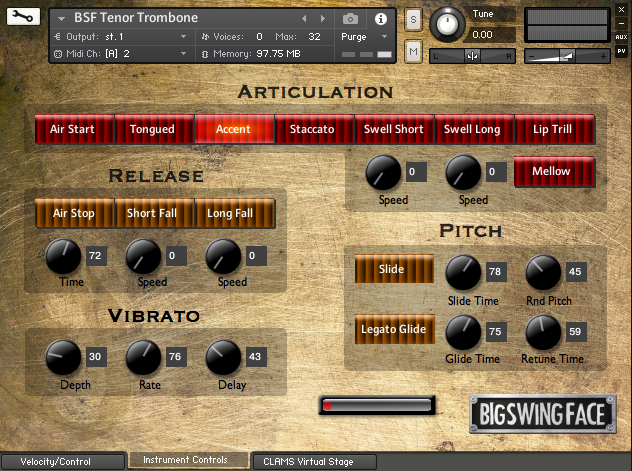Click the Release Time value 72
The image size is (632, 471).
(x=96, y=255)
